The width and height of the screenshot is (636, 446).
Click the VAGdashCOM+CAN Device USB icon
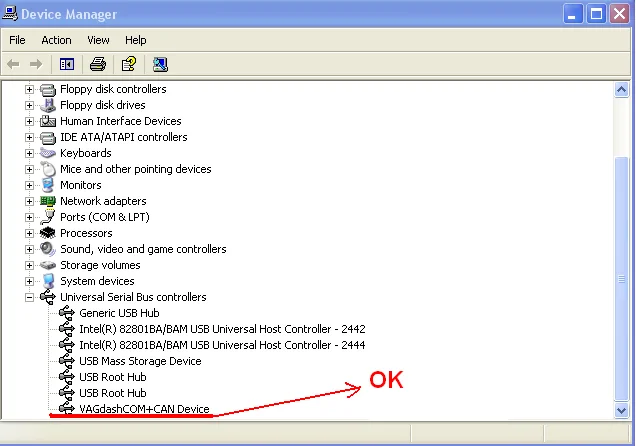click(x=67, y=409)
